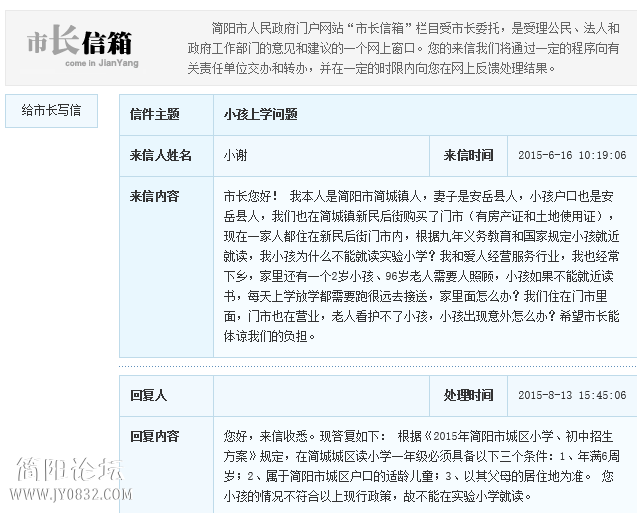This screenshot has width=637, height=513.
Task: Click the 来信时间 label
Action: pos(468,156)
